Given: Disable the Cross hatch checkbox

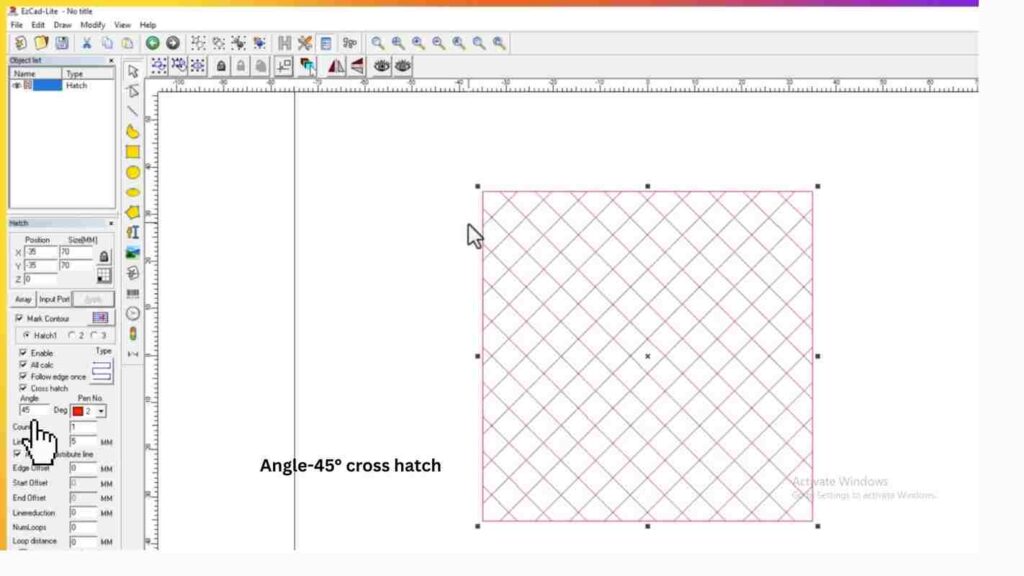Looking at the screenshot, I should (x=23, y=388).
